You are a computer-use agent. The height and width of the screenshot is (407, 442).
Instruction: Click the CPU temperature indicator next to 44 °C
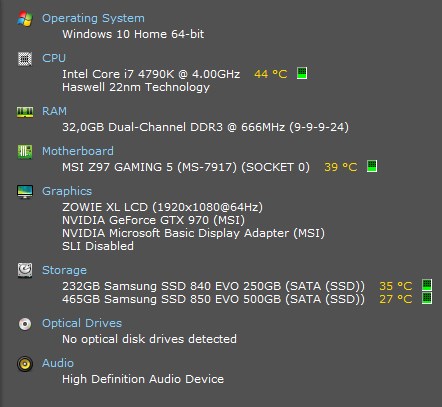click(x=302, y=73)
